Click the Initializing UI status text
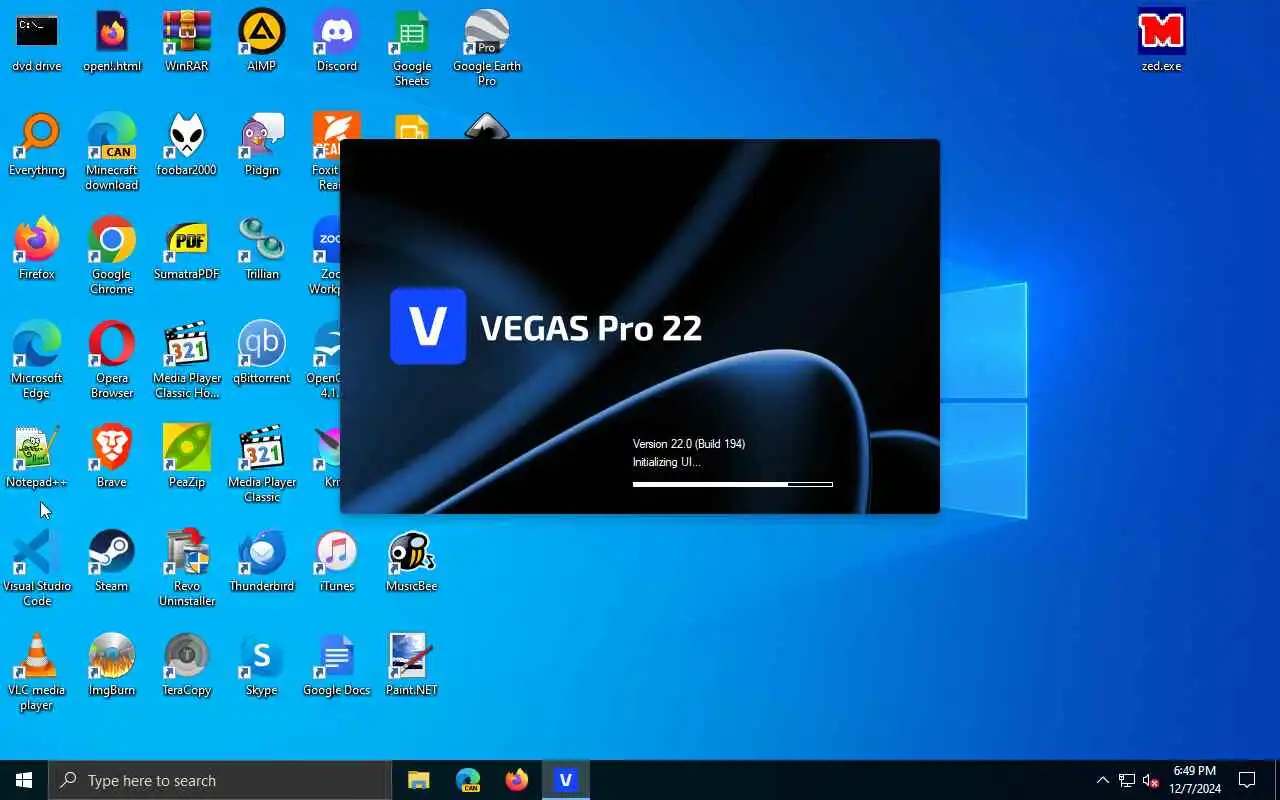This screenshot has width=1280, height=800. click(667, 462)
